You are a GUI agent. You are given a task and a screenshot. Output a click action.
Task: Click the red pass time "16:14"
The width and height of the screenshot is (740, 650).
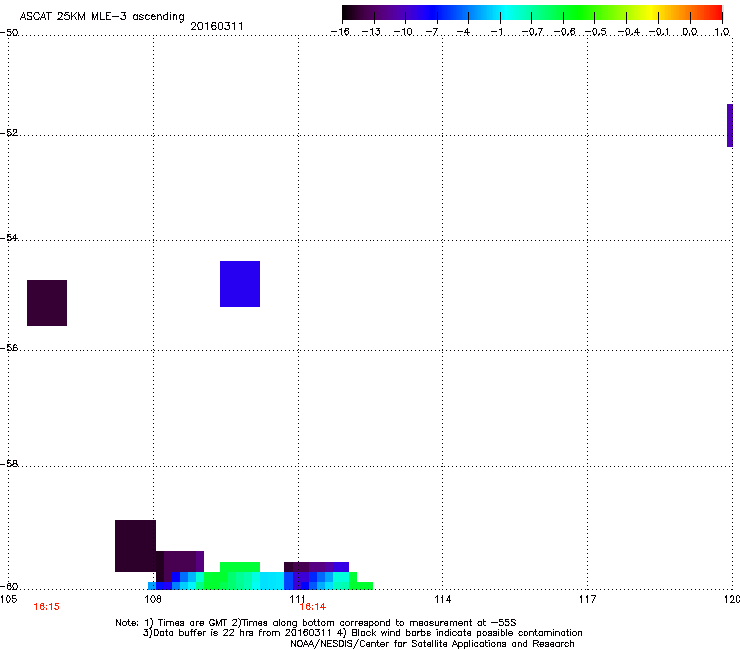coord(312,607)
